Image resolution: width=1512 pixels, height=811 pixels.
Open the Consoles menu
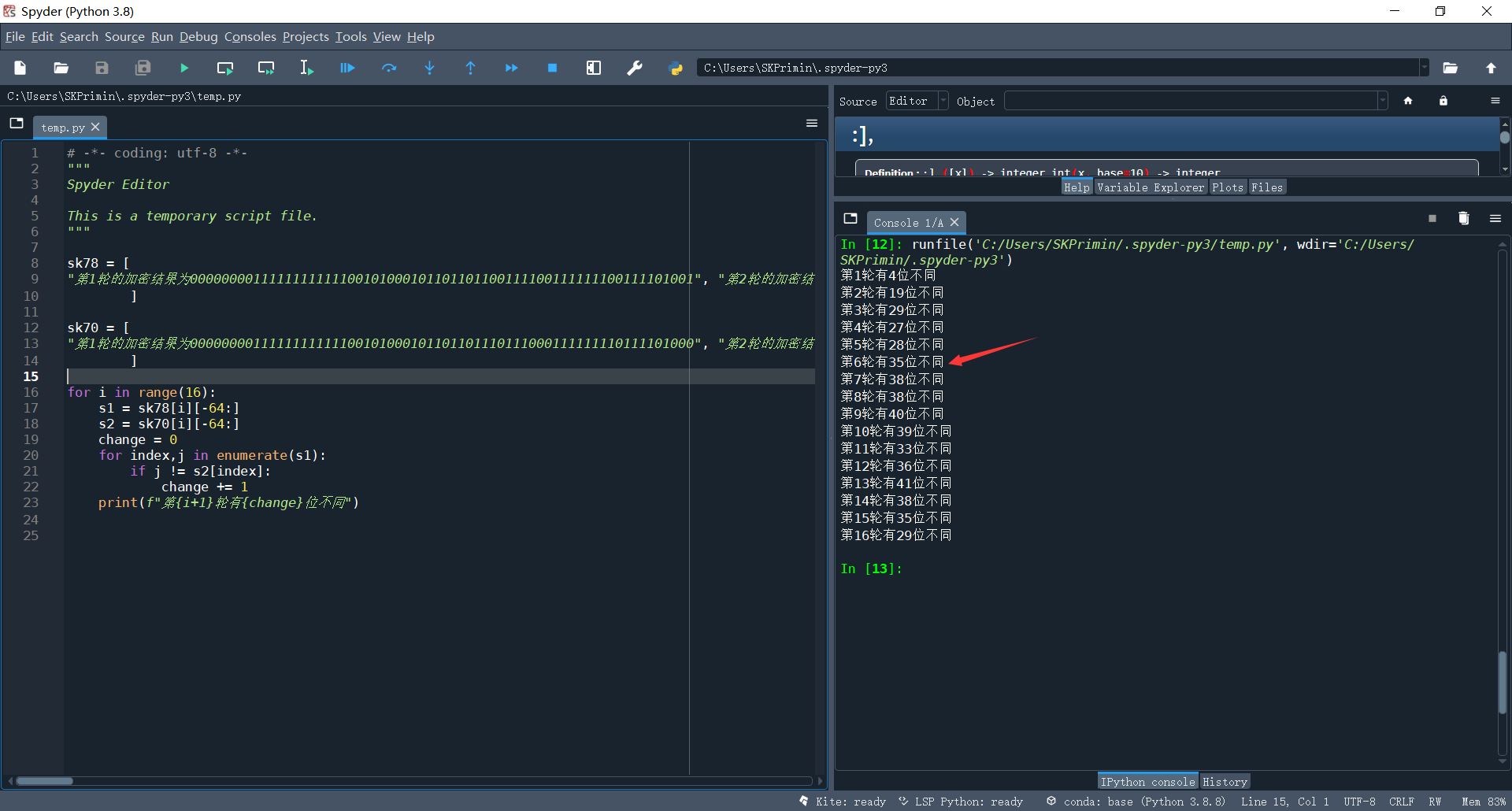(250, 36)
